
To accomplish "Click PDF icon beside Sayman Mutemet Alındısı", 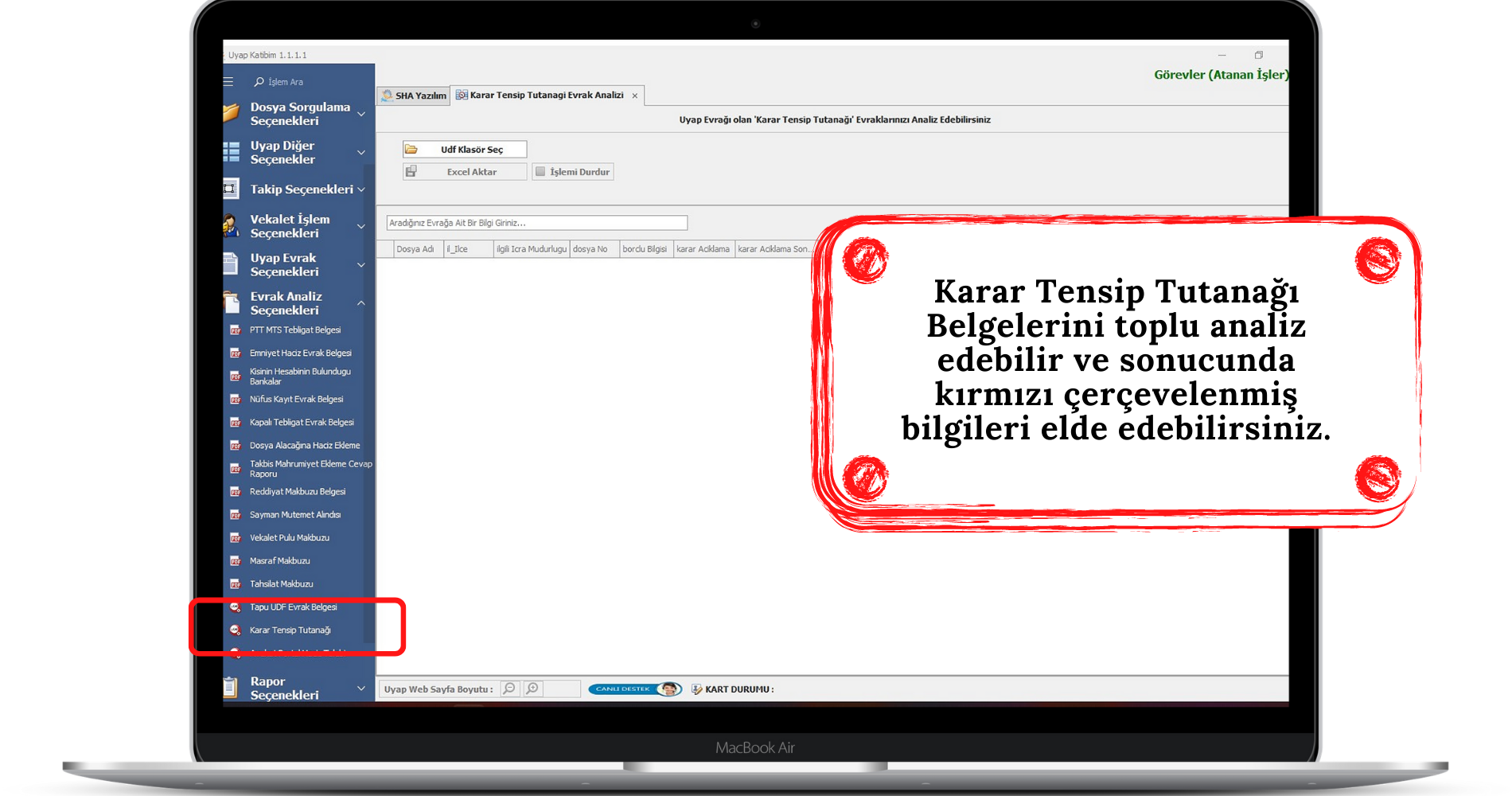I will coord(235,514).
